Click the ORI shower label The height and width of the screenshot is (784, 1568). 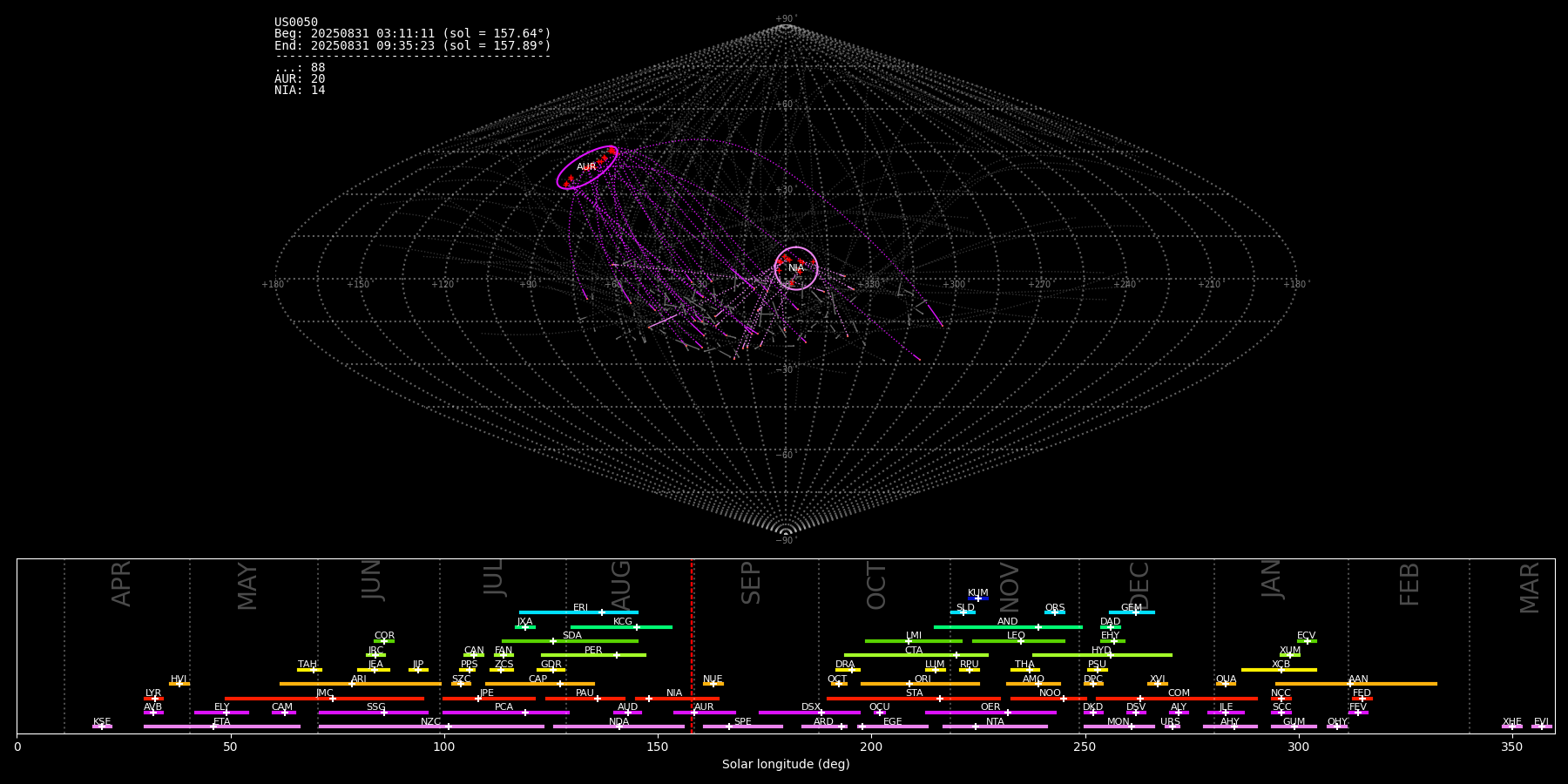point(923,679)
